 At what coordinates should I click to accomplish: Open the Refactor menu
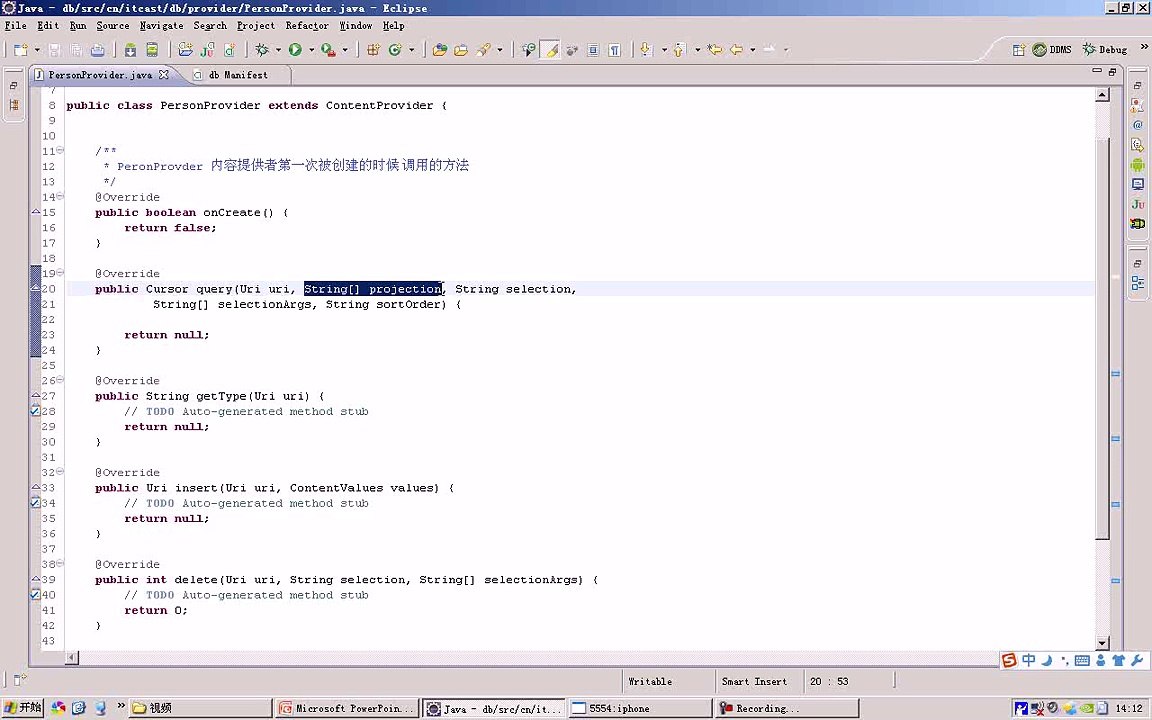(x=307, y=26)
